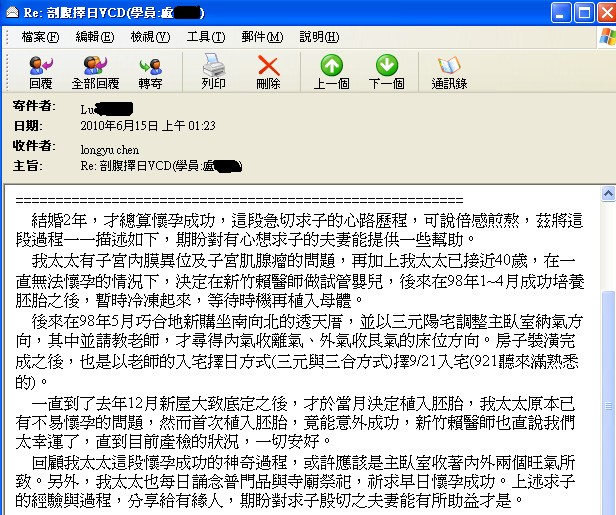Click the scroll up arrow of message body

click(x=608, y=194)
